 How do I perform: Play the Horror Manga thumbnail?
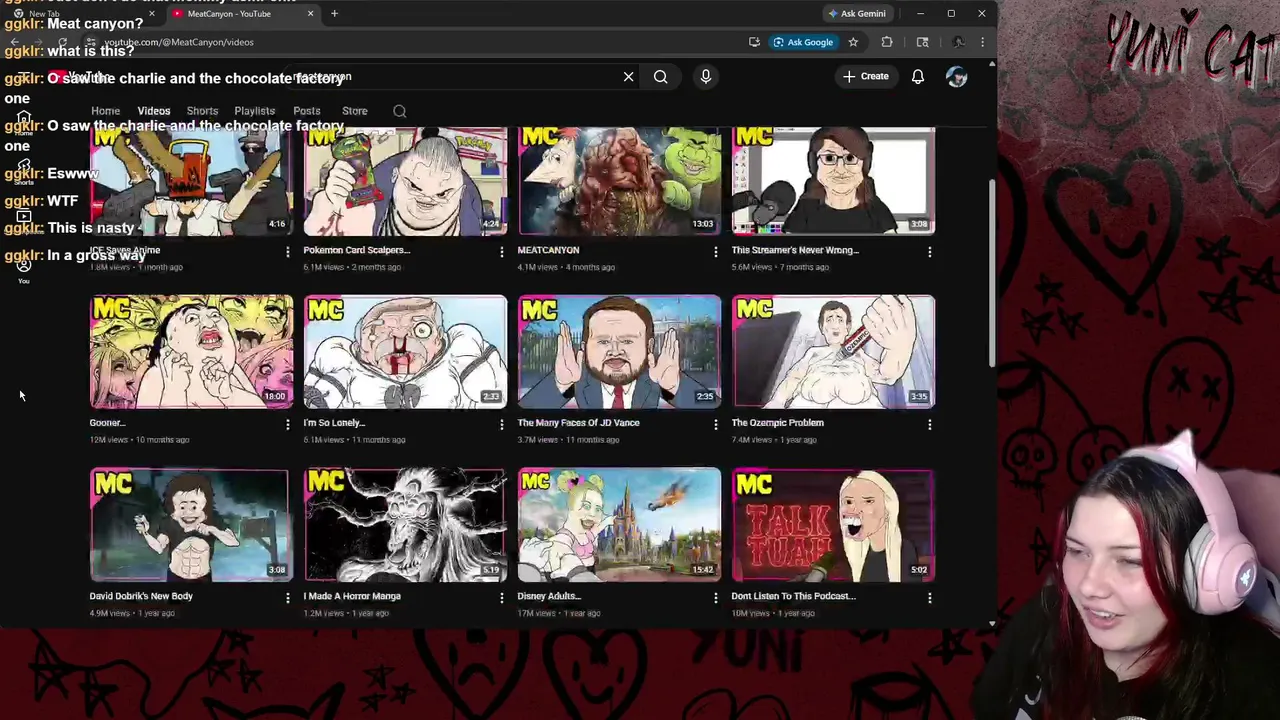point(405,525)
